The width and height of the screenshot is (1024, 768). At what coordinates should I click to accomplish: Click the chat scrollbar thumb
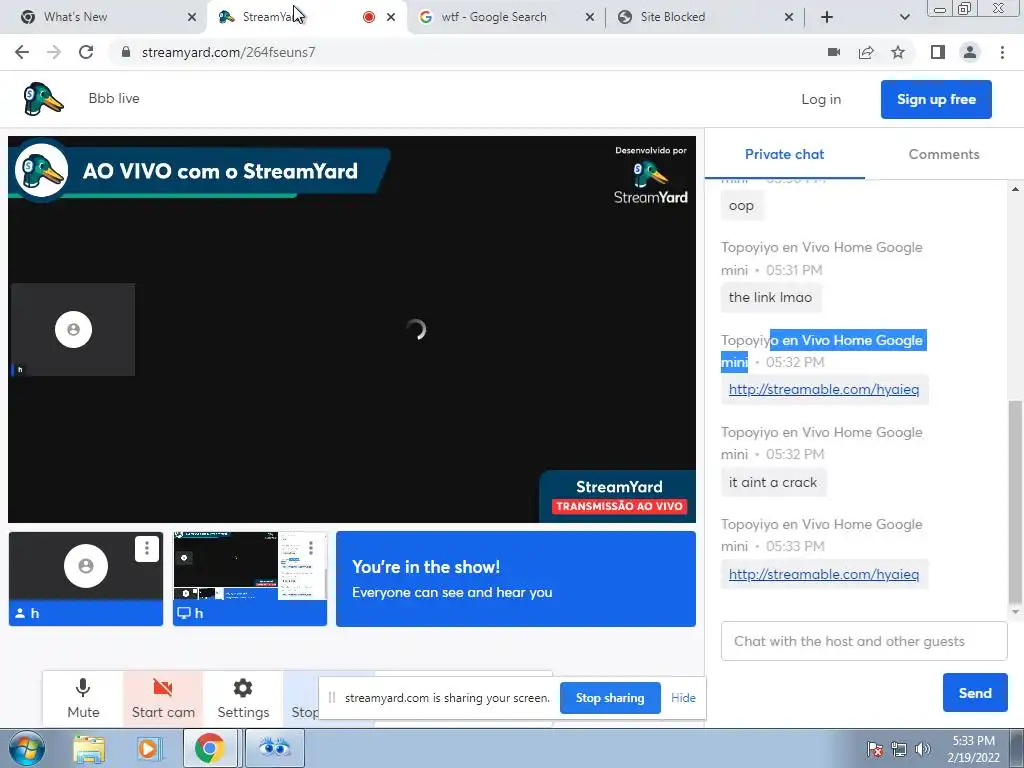[1015, 502]
